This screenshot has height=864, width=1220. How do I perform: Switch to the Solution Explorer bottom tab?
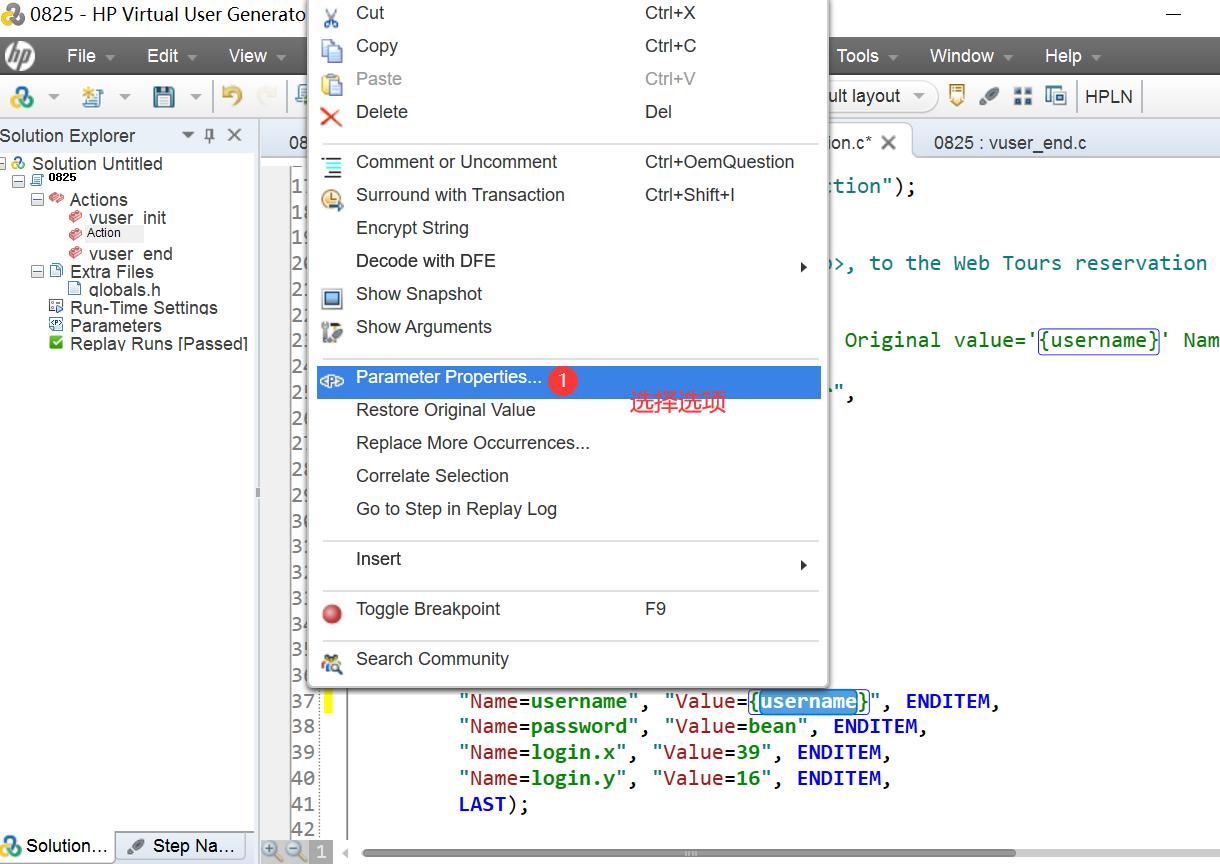(56, 846)
